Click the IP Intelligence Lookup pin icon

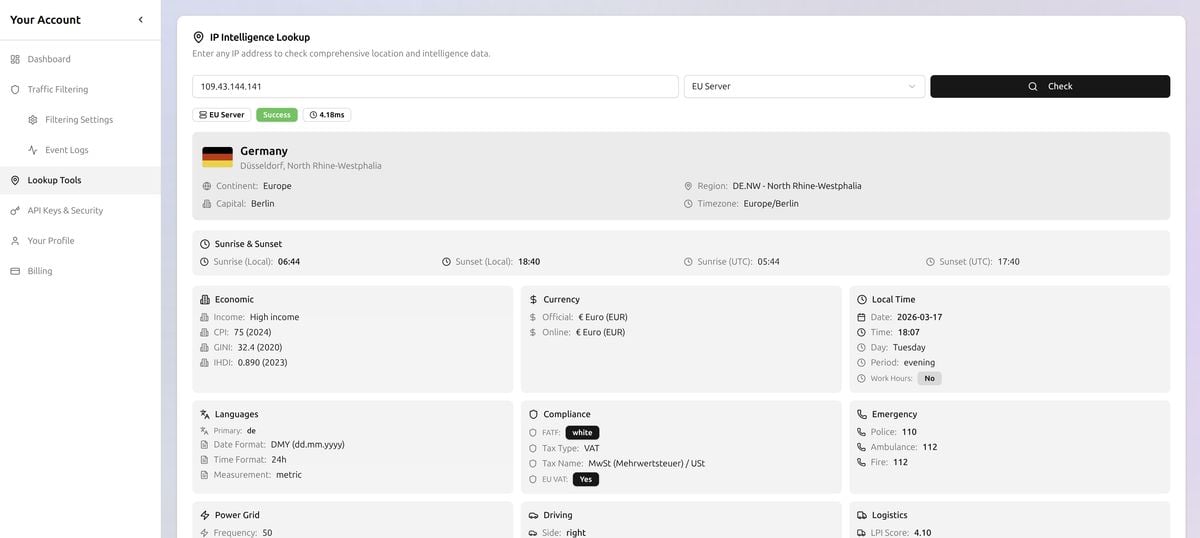[x=198, y=37]
